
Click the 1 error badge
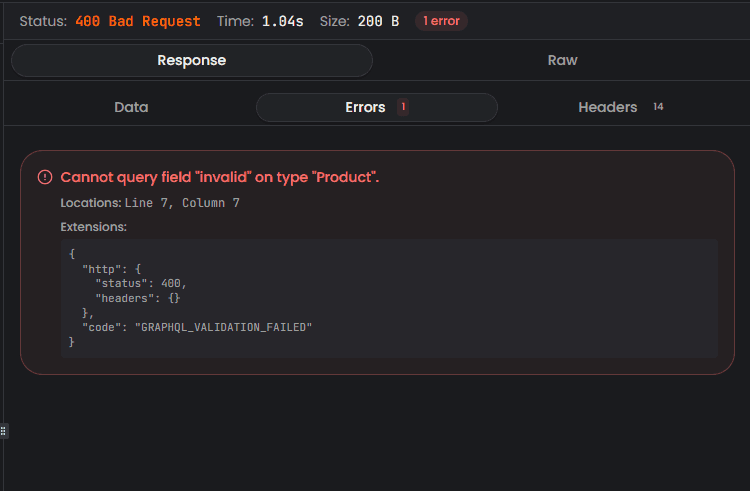click(441, 21)
